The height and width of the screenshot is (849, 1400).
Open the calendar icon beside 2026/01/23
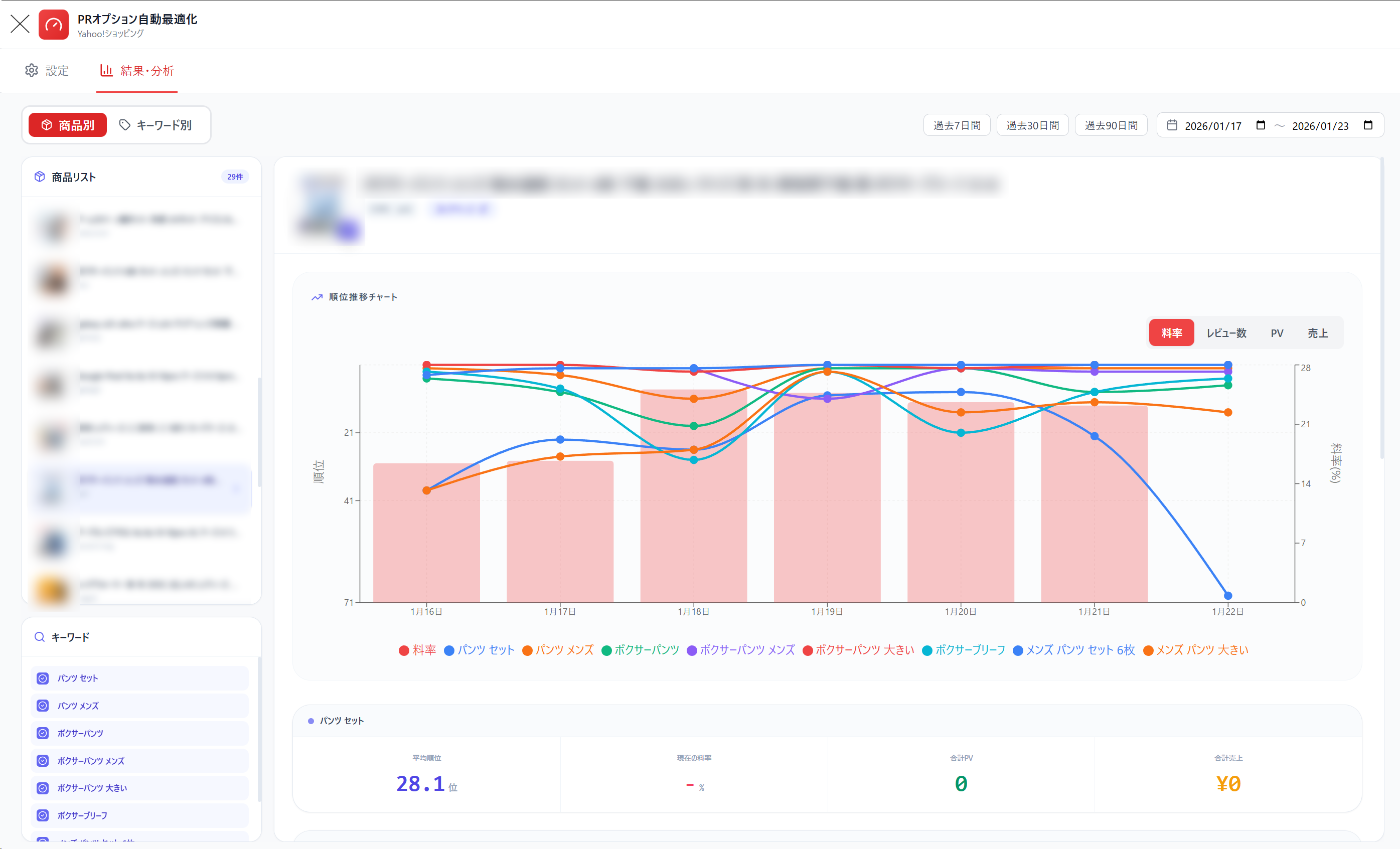(1368, 125)
